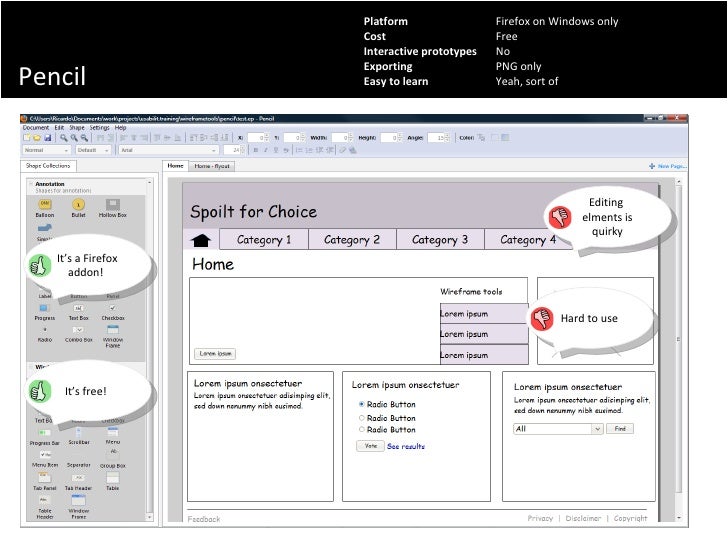Click the Width stepper field
This screenshot has width=728, height=546.
(343, 137)
